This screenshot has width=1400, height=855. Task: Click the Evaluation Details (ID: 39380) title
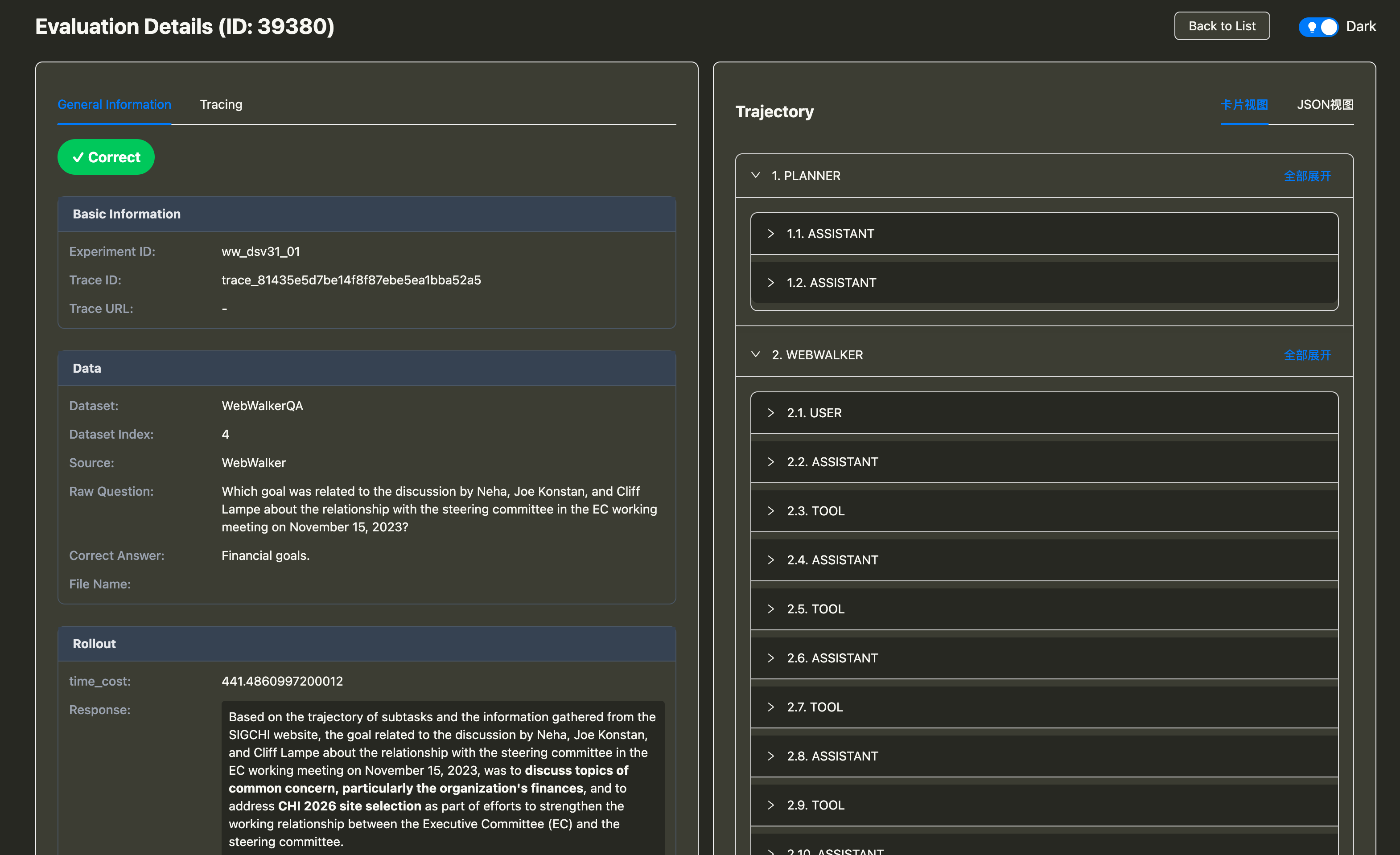(x=185, y=26)
